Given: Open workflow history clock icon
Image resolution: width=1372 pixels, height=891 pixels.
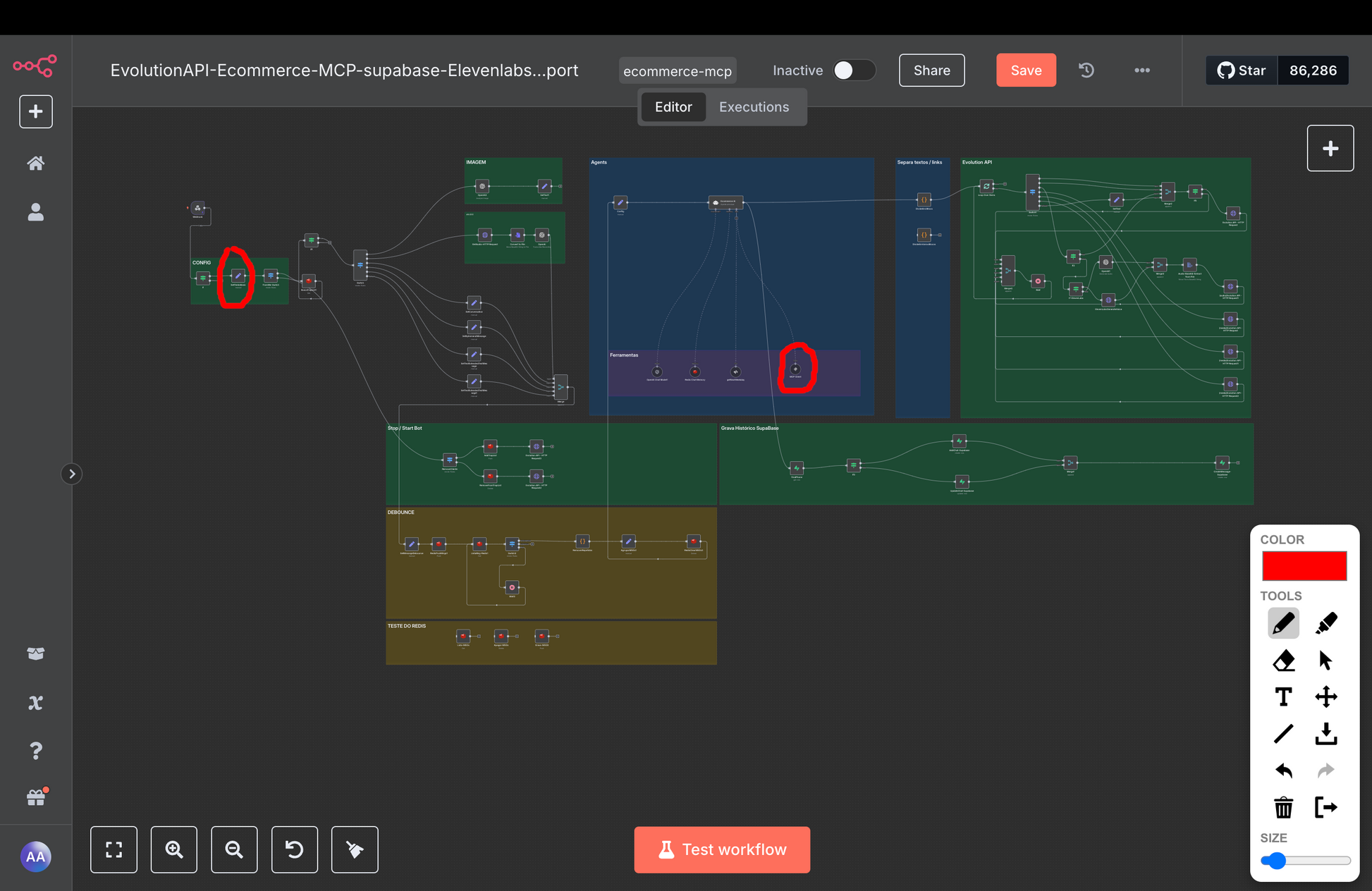Looking at the screenshot, I should click(1086, 70).
